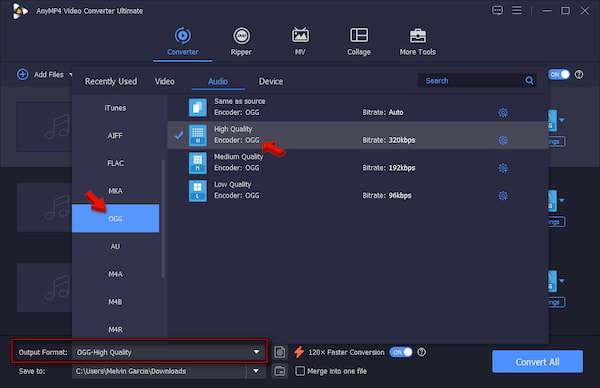
Task: Open the Converter tab
Action: point(183,42)
